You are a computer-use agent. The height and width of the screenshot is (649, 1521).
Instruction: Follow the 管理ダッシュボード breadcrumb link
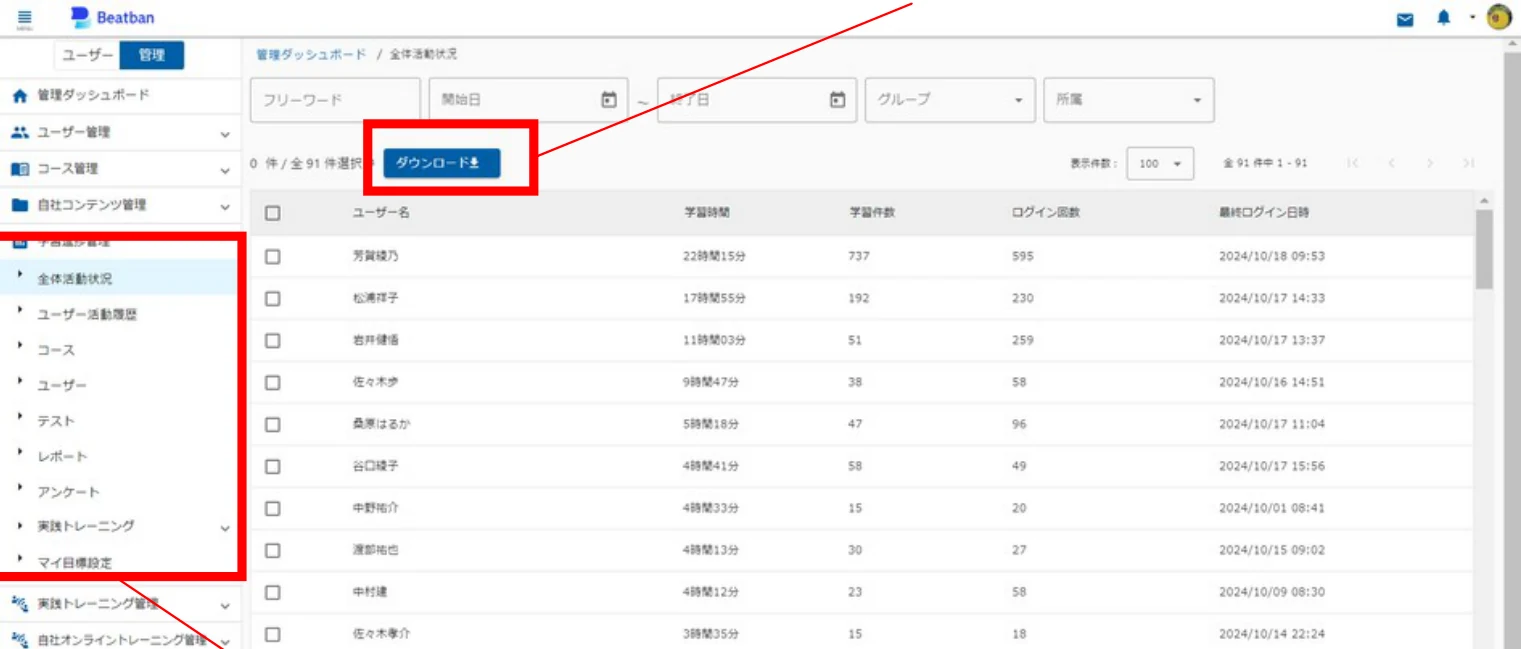pos(311,54)
